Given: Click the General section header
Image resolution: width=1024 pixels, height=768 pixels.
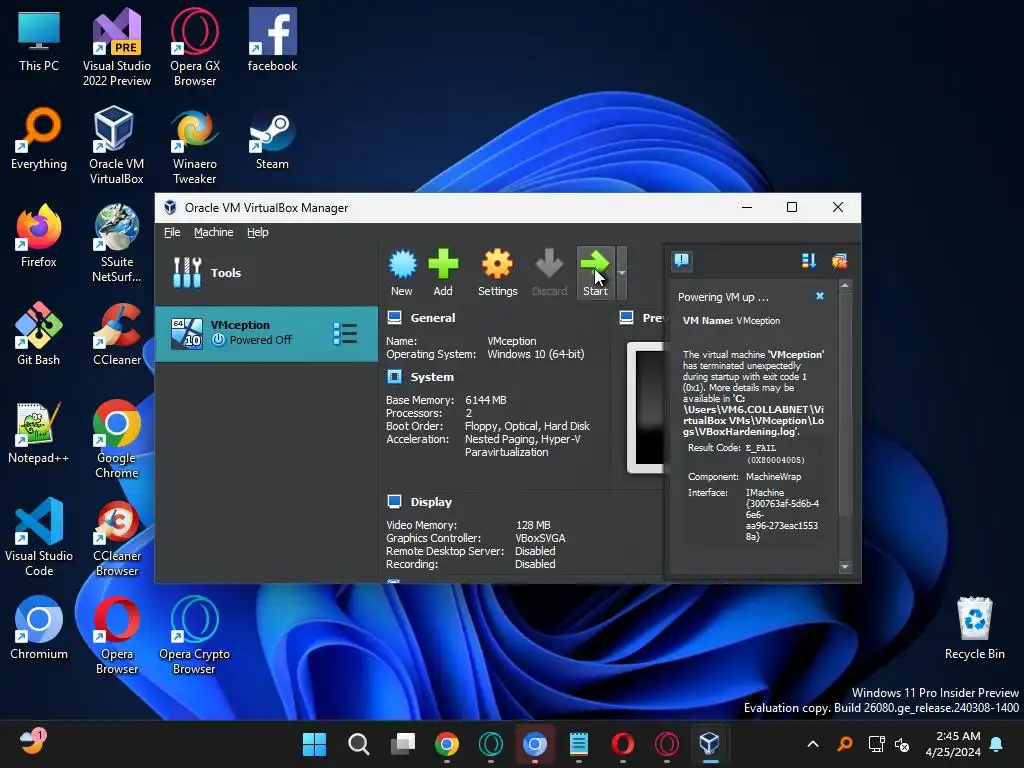Looking at the screenshot, I should coord(432,318).
